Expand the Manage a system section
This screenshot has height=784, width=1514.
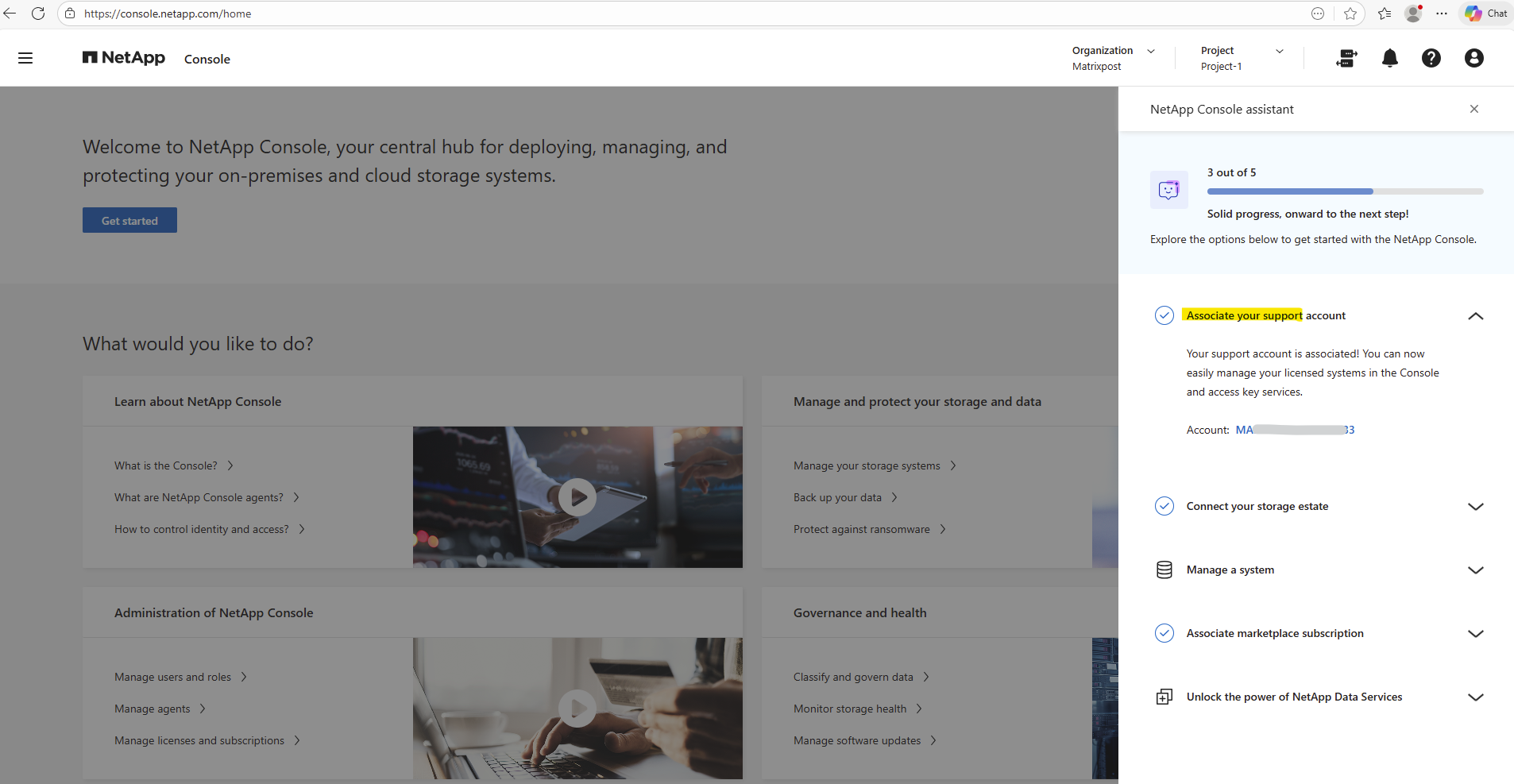coord(1476,570)
